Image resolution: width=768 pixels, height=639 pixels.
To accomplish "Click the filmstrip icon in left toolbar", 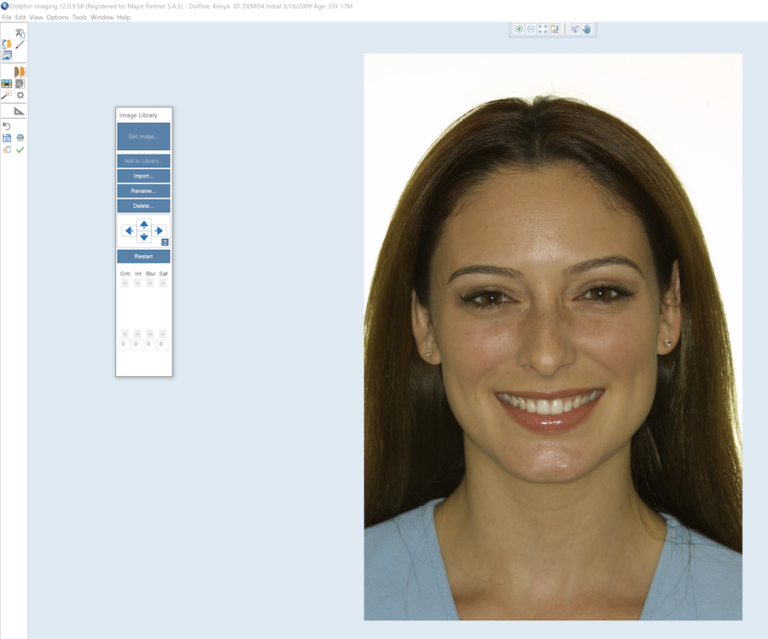I will click(x=7, y=84).
